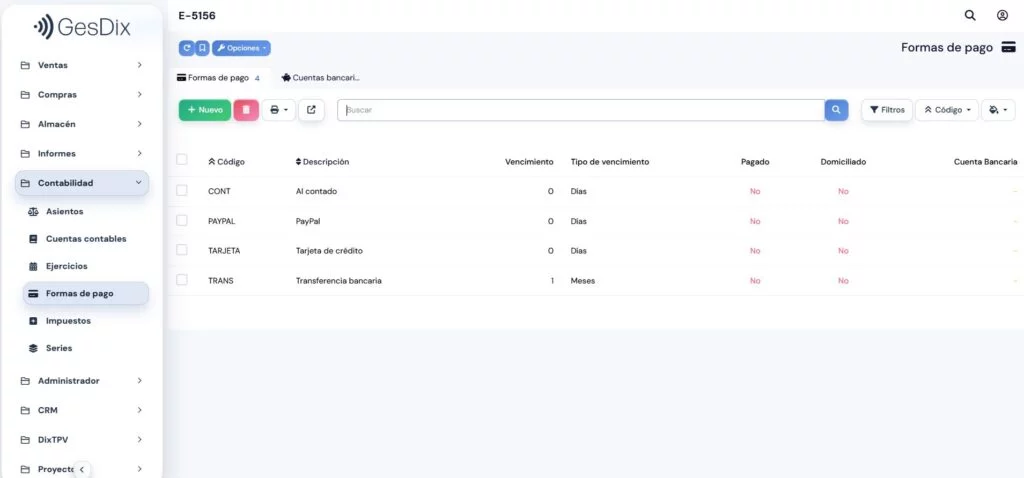The width and height of the screenshot is (1024, 478).
Task: Open the Código sort order dropdown
Action: [x=947, y=110]
